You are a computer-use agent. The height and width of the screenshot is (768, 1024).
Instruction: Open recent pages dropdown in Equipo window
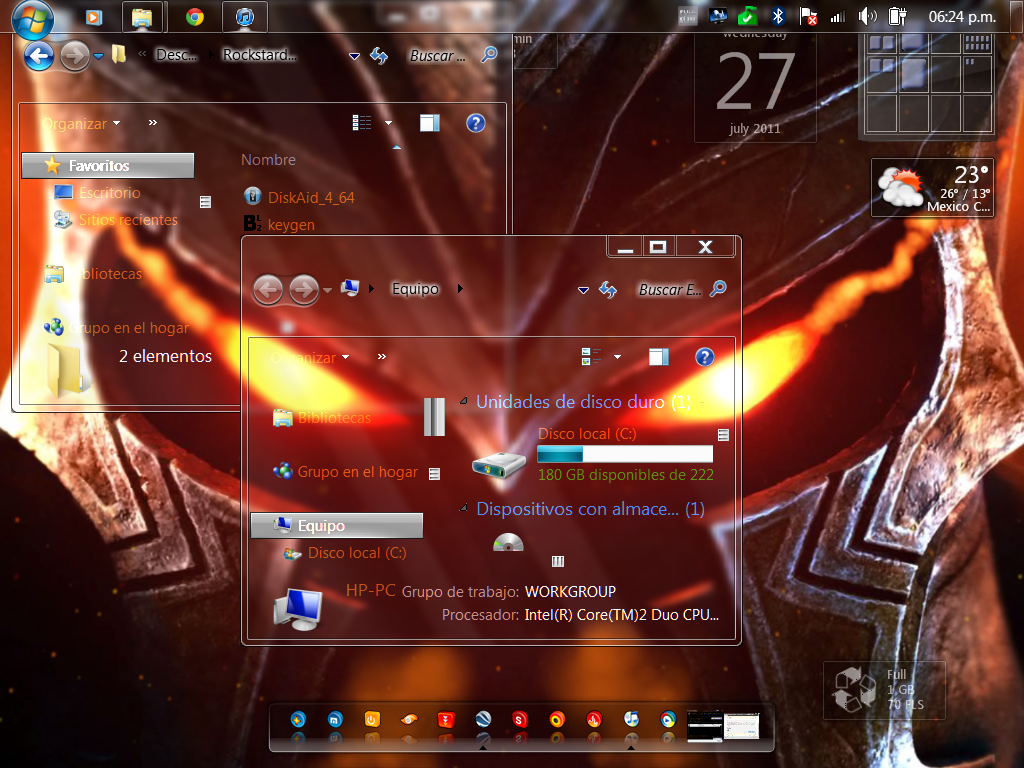[328, 290]
